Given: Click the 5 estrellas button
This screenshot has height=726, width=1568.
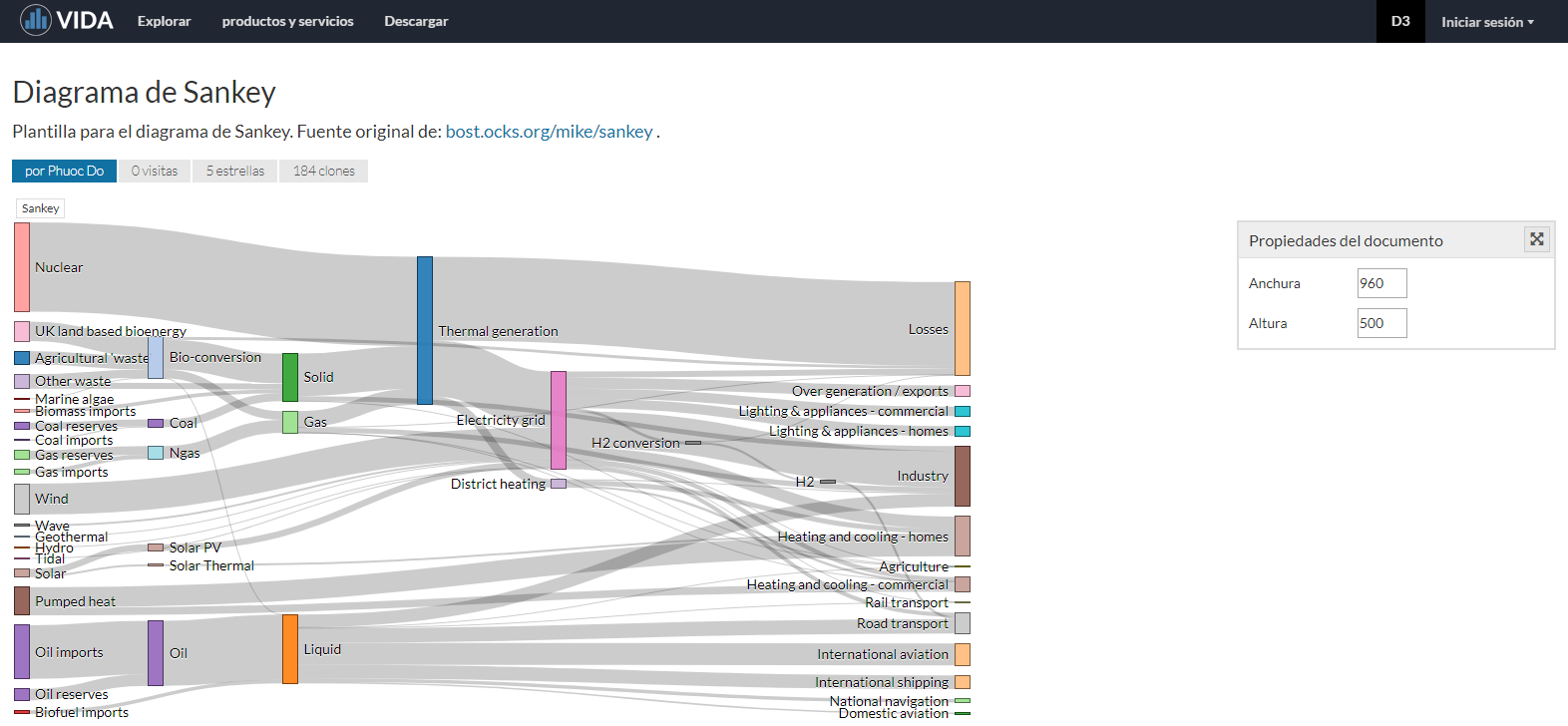Looking at the screenshot, I should tap(235, 171).
